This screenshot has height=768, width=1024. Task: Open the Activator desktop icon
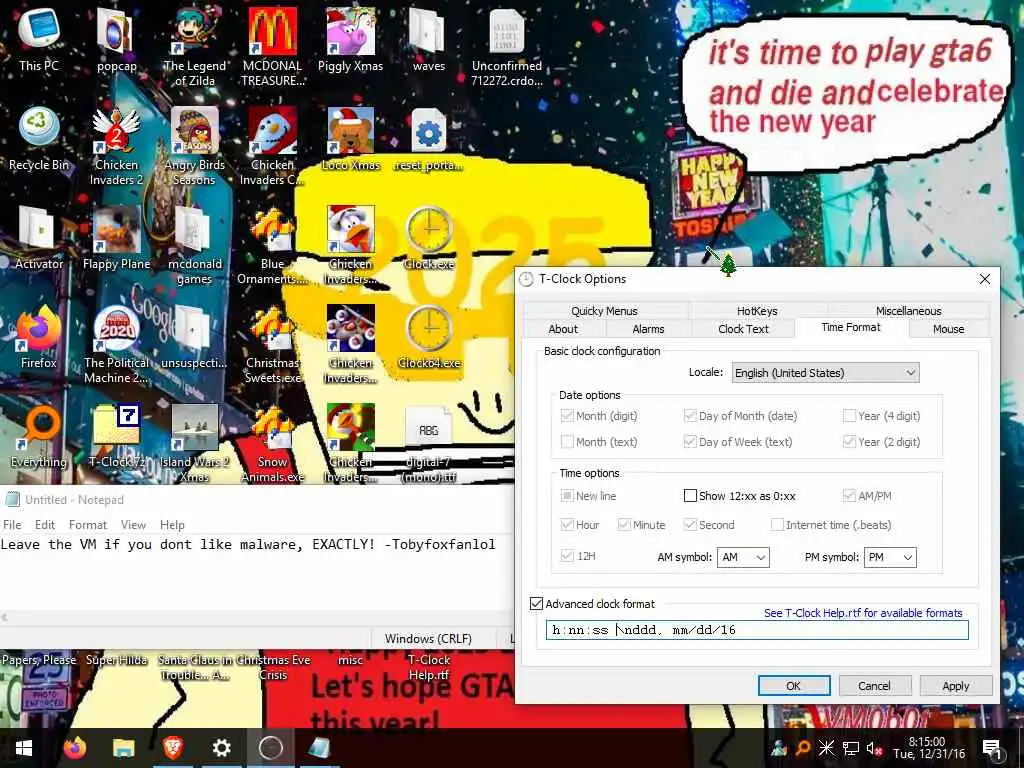pos(39,238)
